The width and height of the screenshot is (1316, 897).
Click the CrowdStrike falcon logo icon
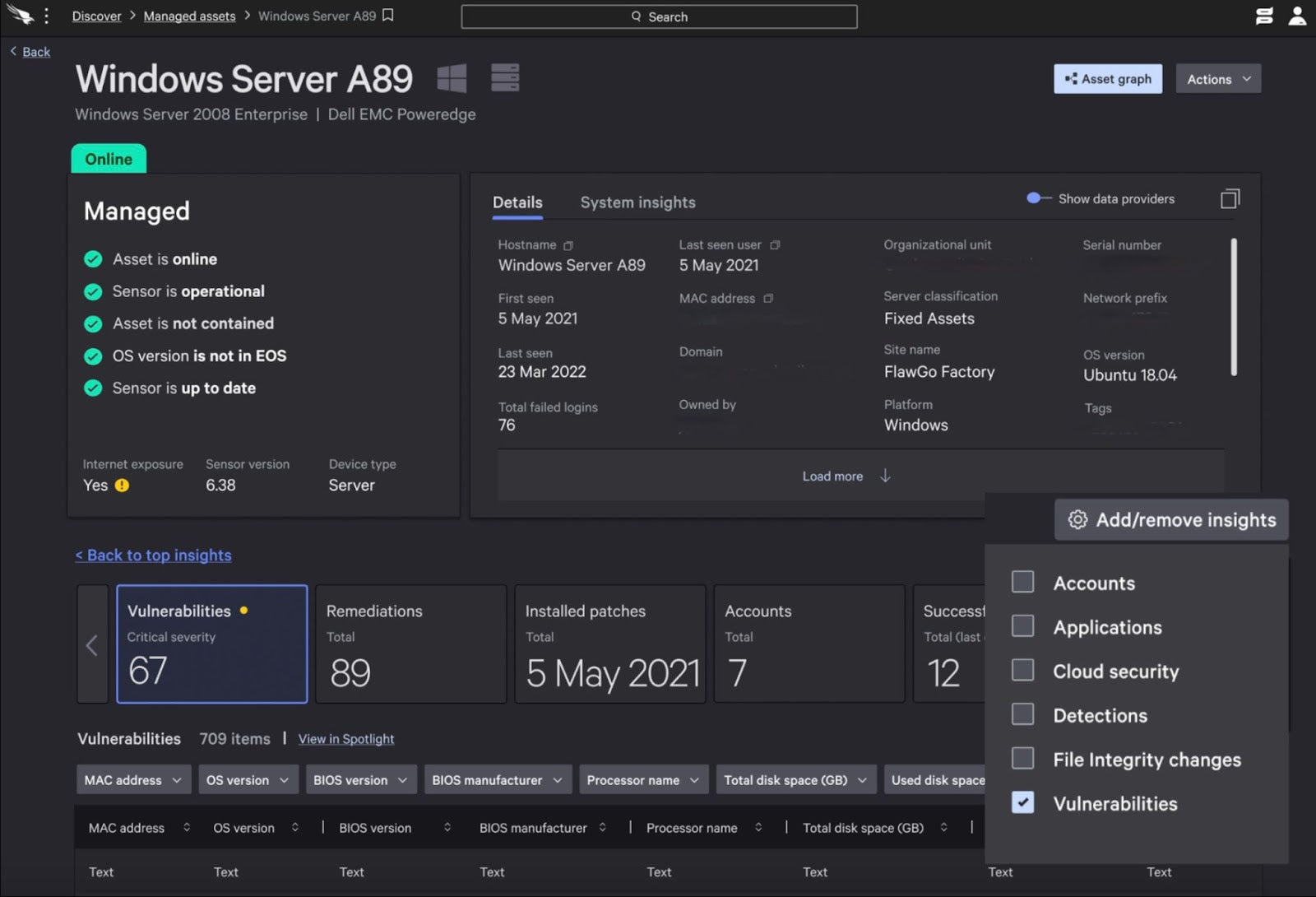coord(20,16)
